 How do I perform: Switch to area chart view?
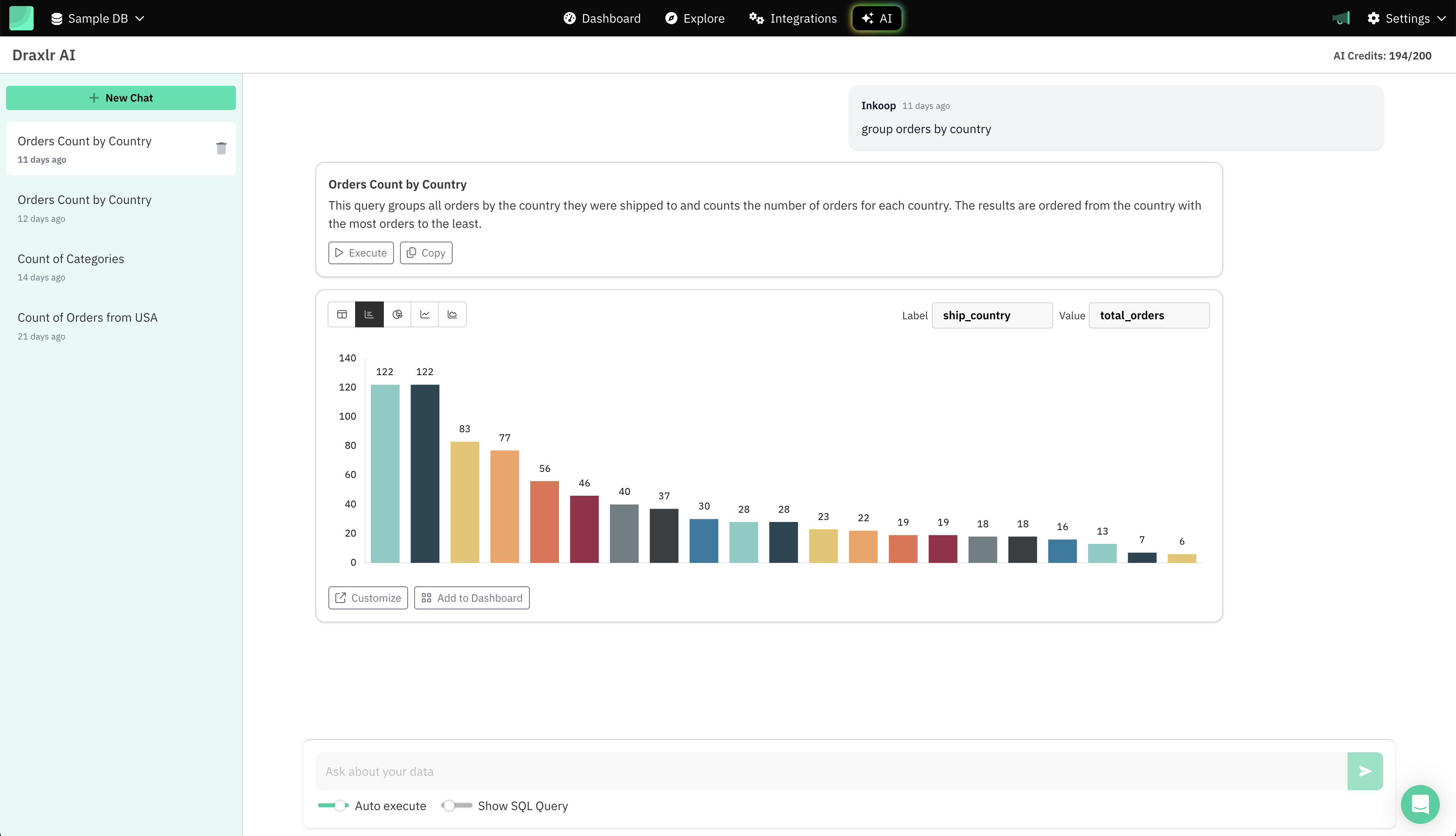point(452,314)
